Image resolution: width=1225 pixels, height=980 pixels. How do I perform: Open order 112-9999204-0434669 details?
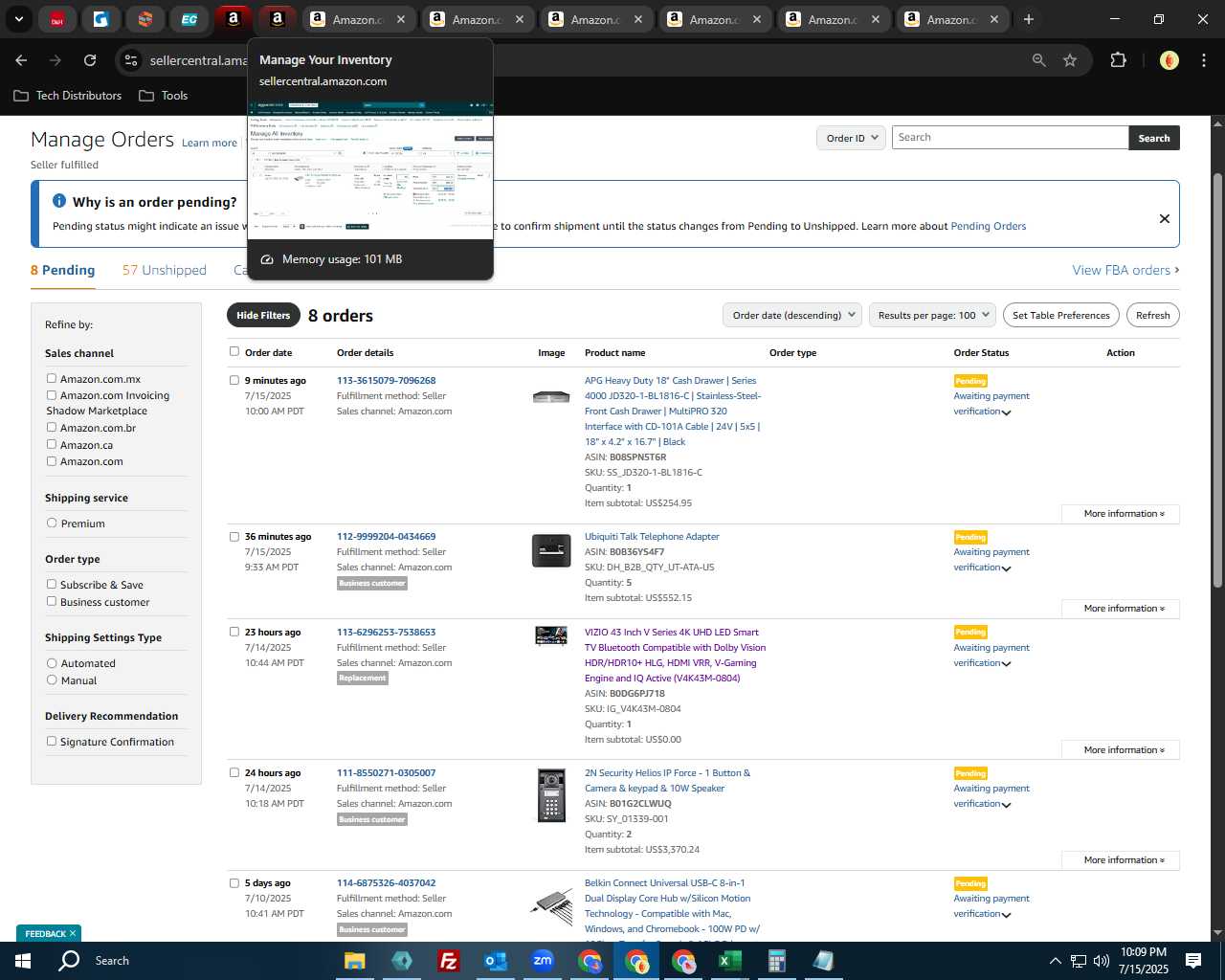click(x=386, y=537)
